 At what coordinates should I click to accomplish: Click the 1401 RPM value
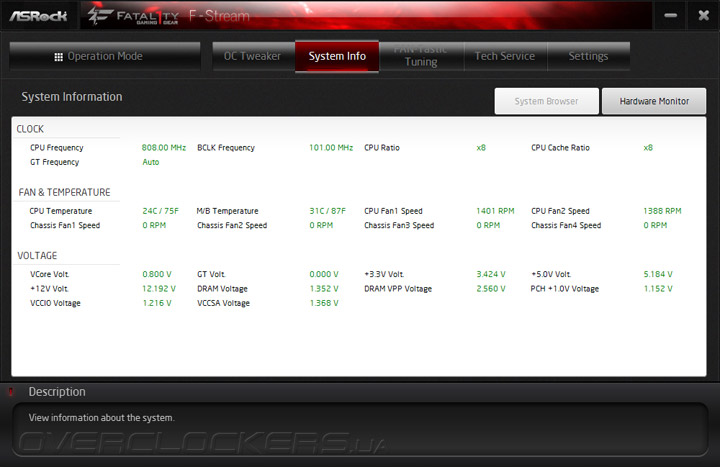495,211
